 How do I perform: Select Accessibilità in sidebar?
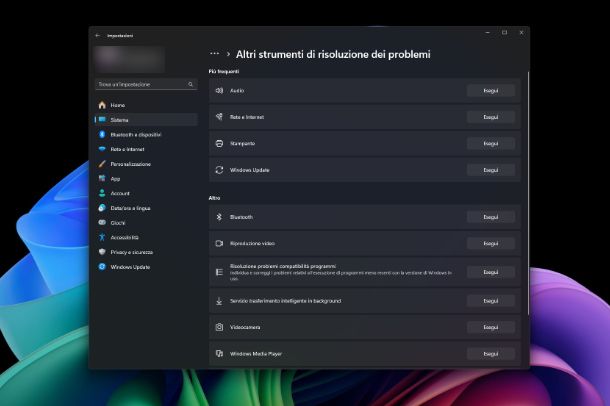(146, 237)
